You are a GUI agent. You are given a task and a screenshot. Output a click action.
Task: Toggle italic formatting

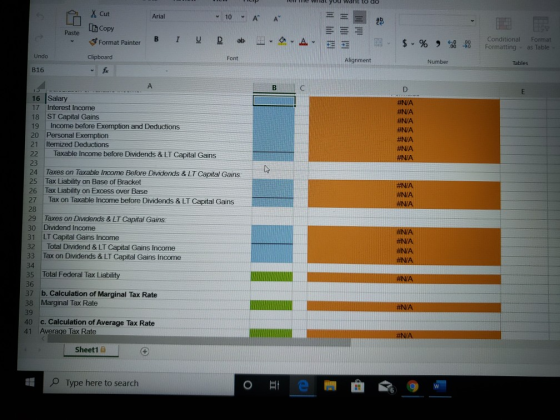(x=177, y=40)
